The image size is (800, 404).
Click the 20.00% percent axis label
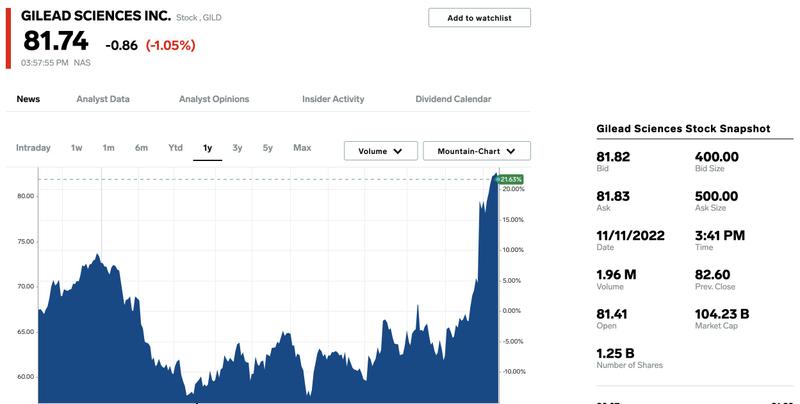[513, 189]
